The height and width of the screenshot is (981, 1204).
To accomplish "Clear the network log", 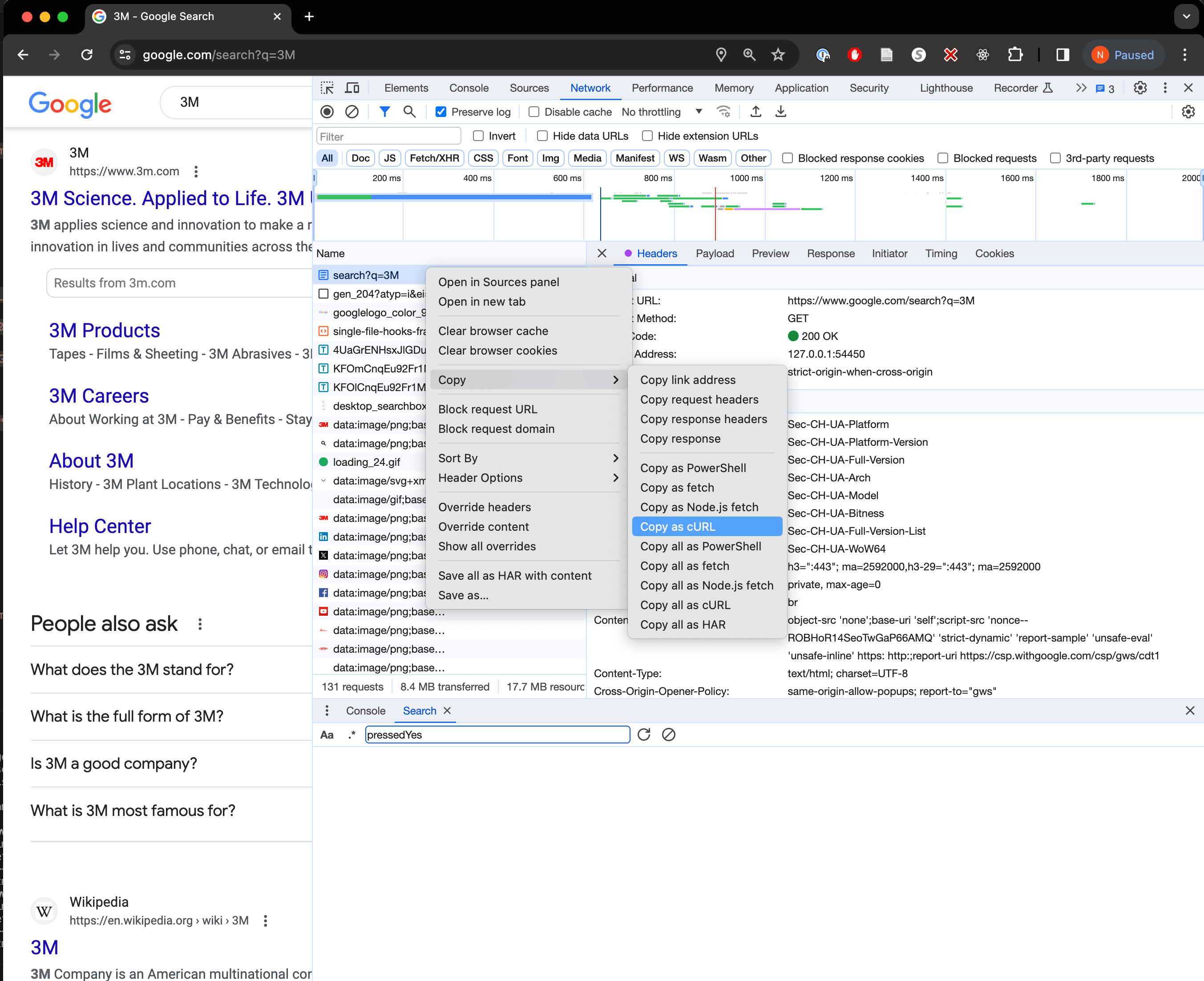I will point(352,112).
